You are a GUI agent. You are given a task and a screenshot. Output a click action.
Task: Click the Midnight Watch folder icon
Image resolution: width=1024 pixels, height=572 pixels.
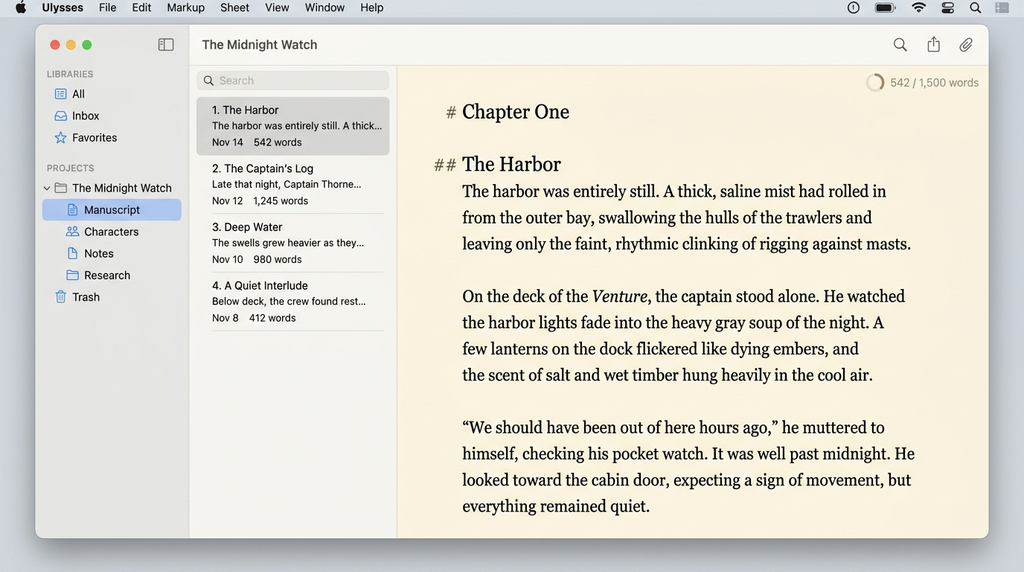tap(61, 188)
